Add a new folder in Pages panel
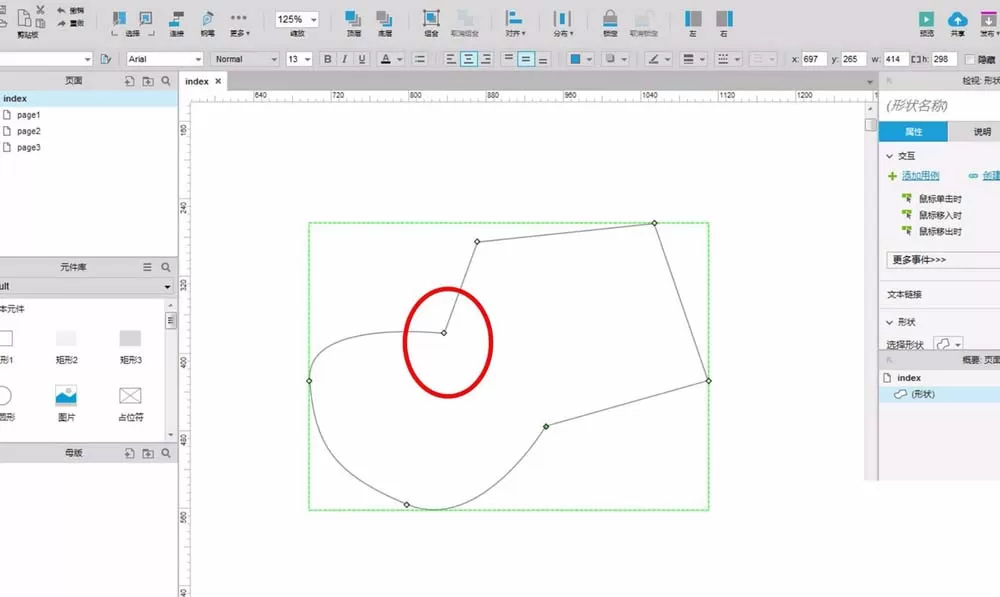1000x597 pixels. [x=148, y=81]
